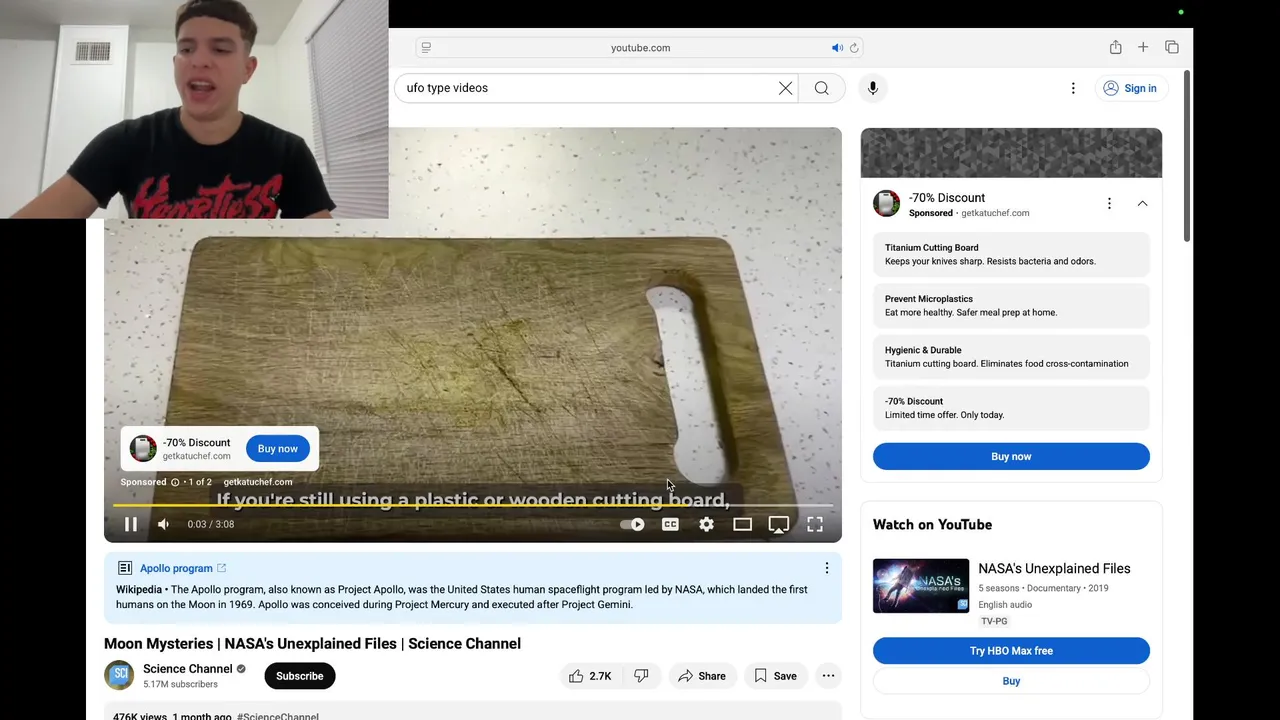The image size is (1280, 720).
Task: Toggle the autoplay switch in the player
Action: coord(632,524)
